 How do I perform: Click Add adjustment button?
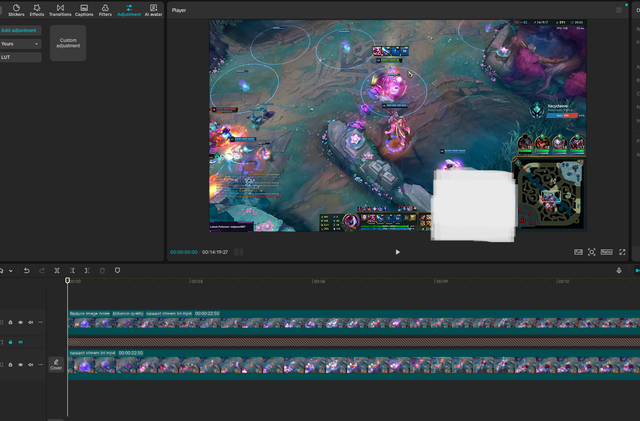[x=20, y=30]
